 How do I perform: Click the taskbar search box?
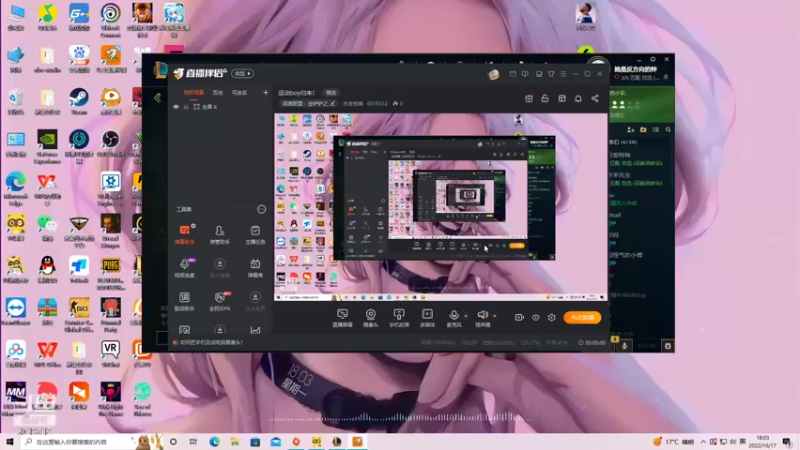(x=77, y=442)
